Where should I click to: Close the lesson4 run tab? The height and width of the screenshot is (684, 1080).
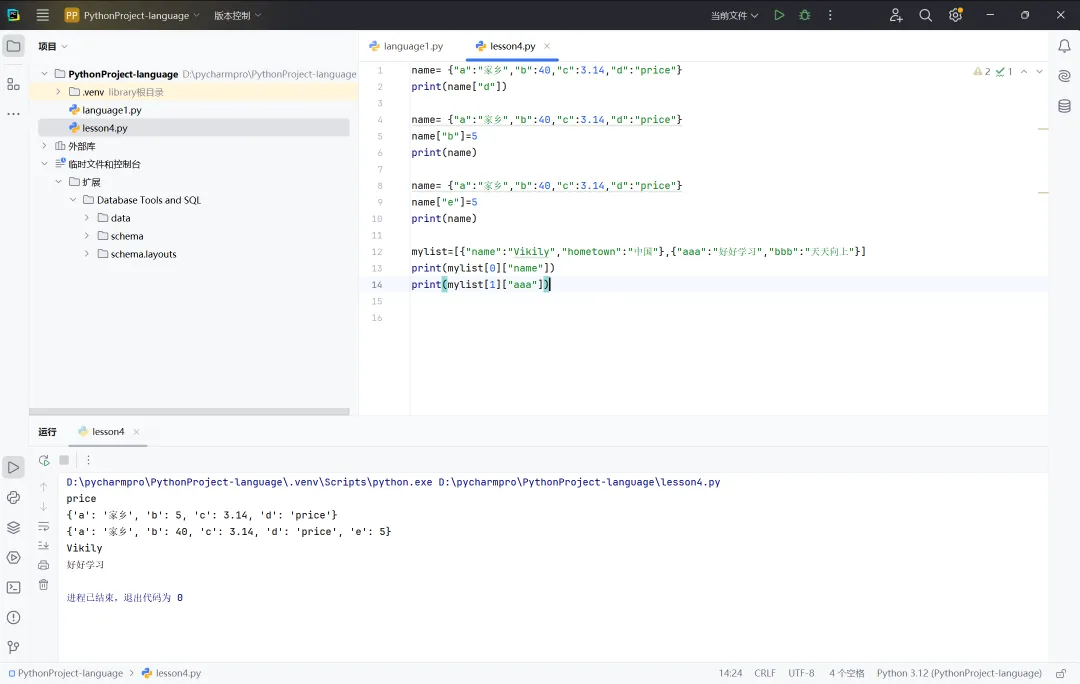[136, 432]
